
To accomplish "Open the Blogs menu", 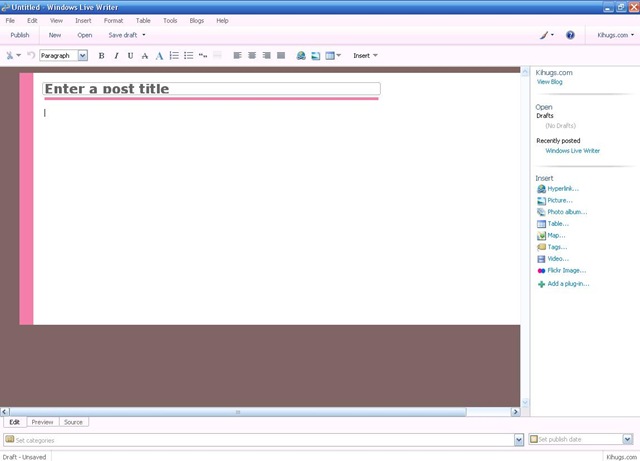I will pyautogui.click(x=197, y=20).
